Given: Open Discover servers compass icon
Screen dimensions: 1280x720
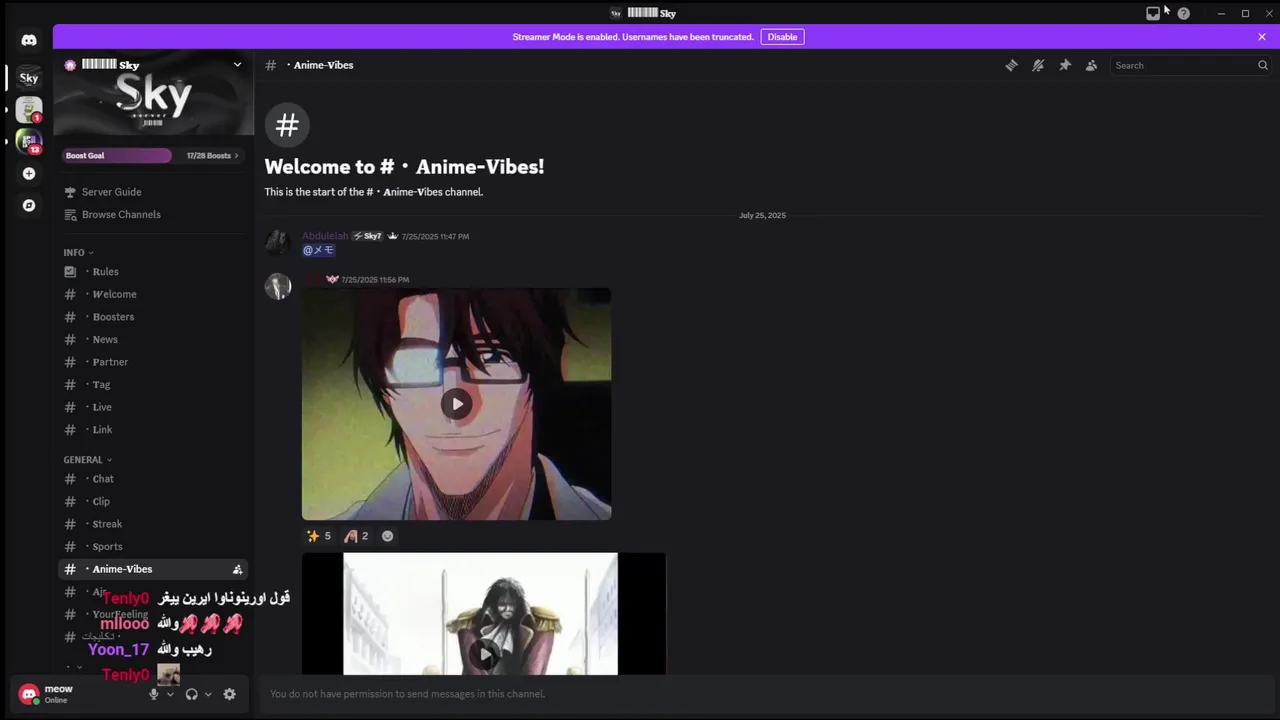Looking at the screenshot, I should 29,205.
